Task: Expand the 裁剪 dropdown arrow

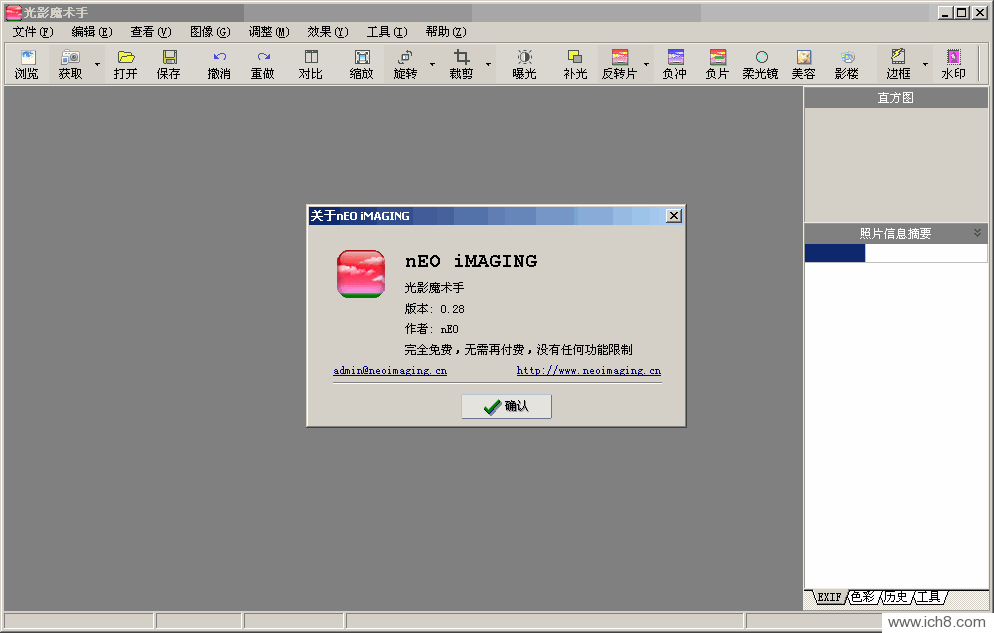Action: [x=488, y=65]
